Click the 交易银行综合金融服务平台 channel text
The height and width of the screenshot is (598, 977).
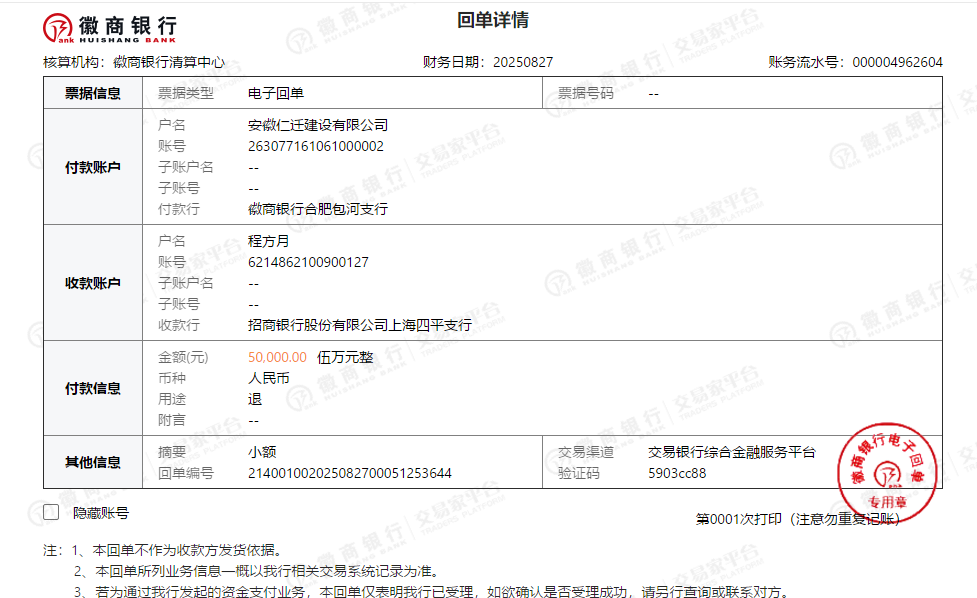(731, 452)
